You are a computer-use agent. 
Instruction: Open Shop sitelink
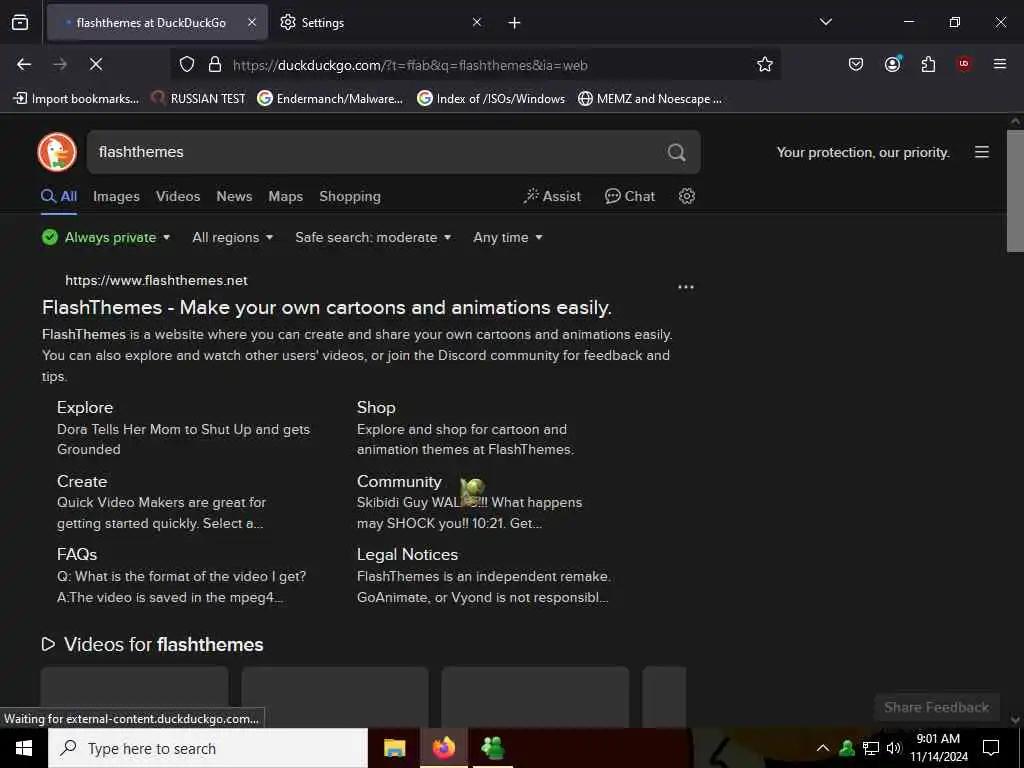[x=376, y=408]
